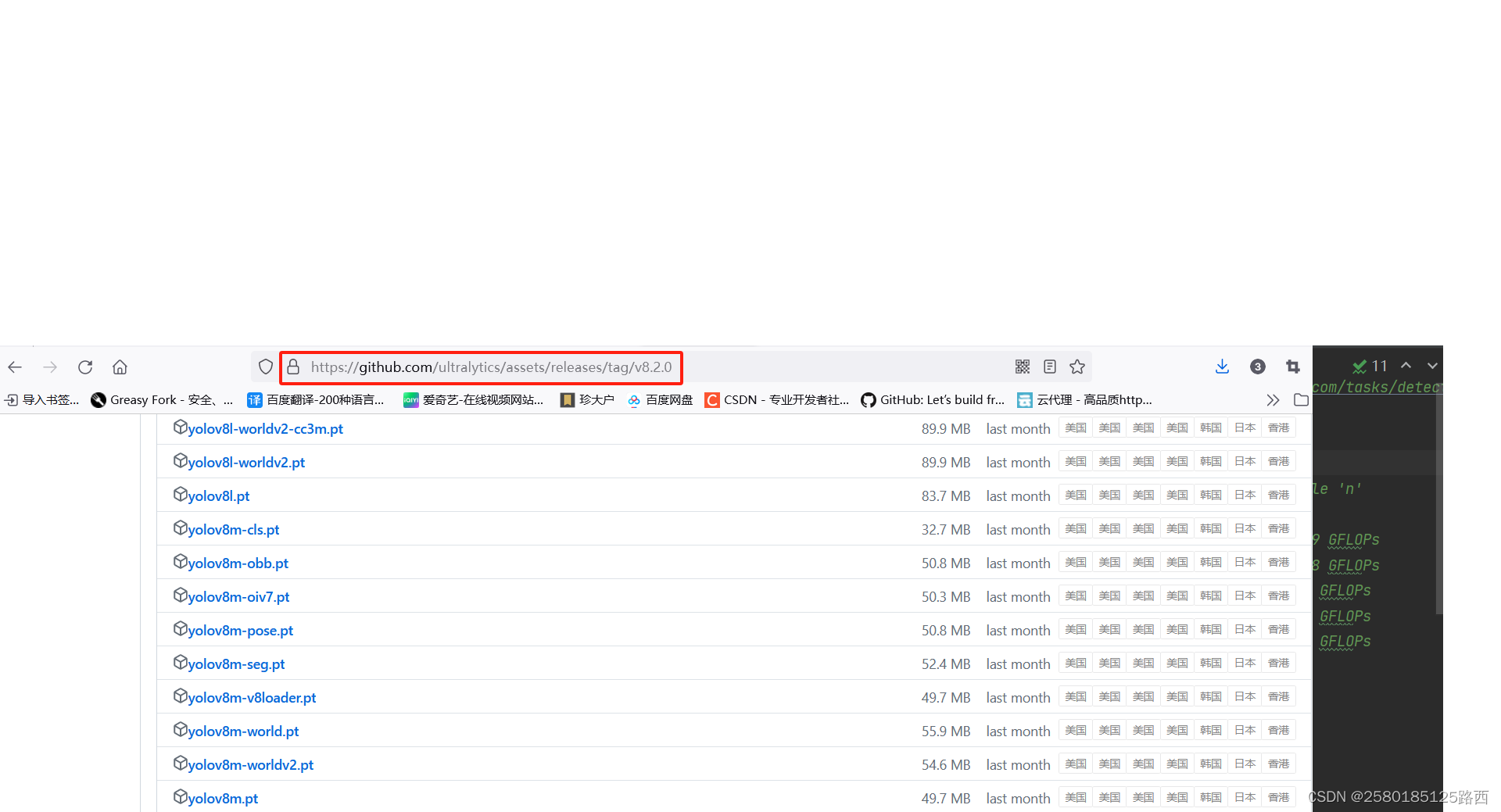Open the yolov8m-cls.pt asset link

[x=233, y=530]
